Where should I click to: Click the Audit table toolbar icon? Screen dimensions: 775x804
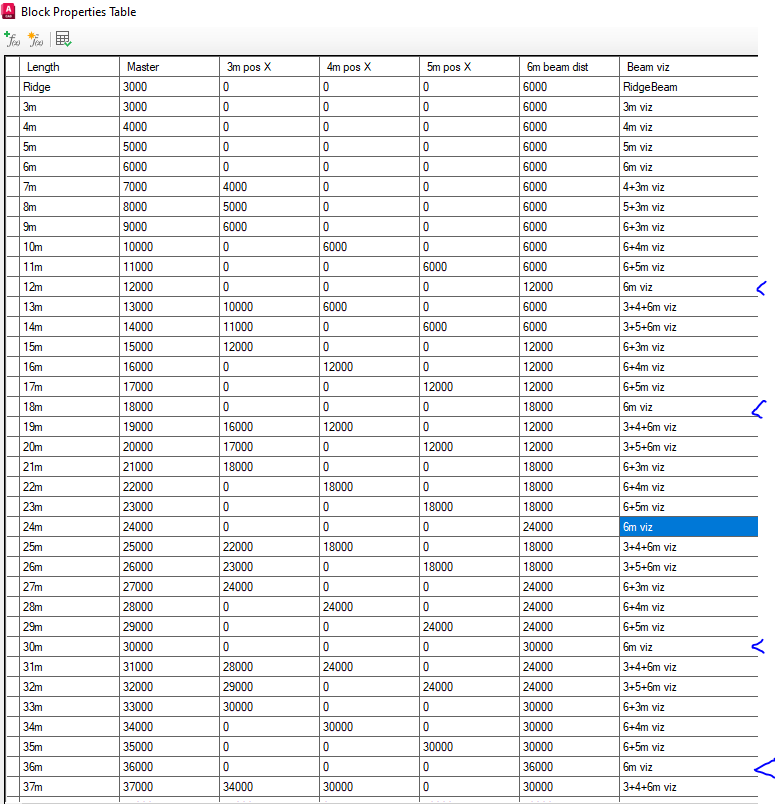click(64, 39)
